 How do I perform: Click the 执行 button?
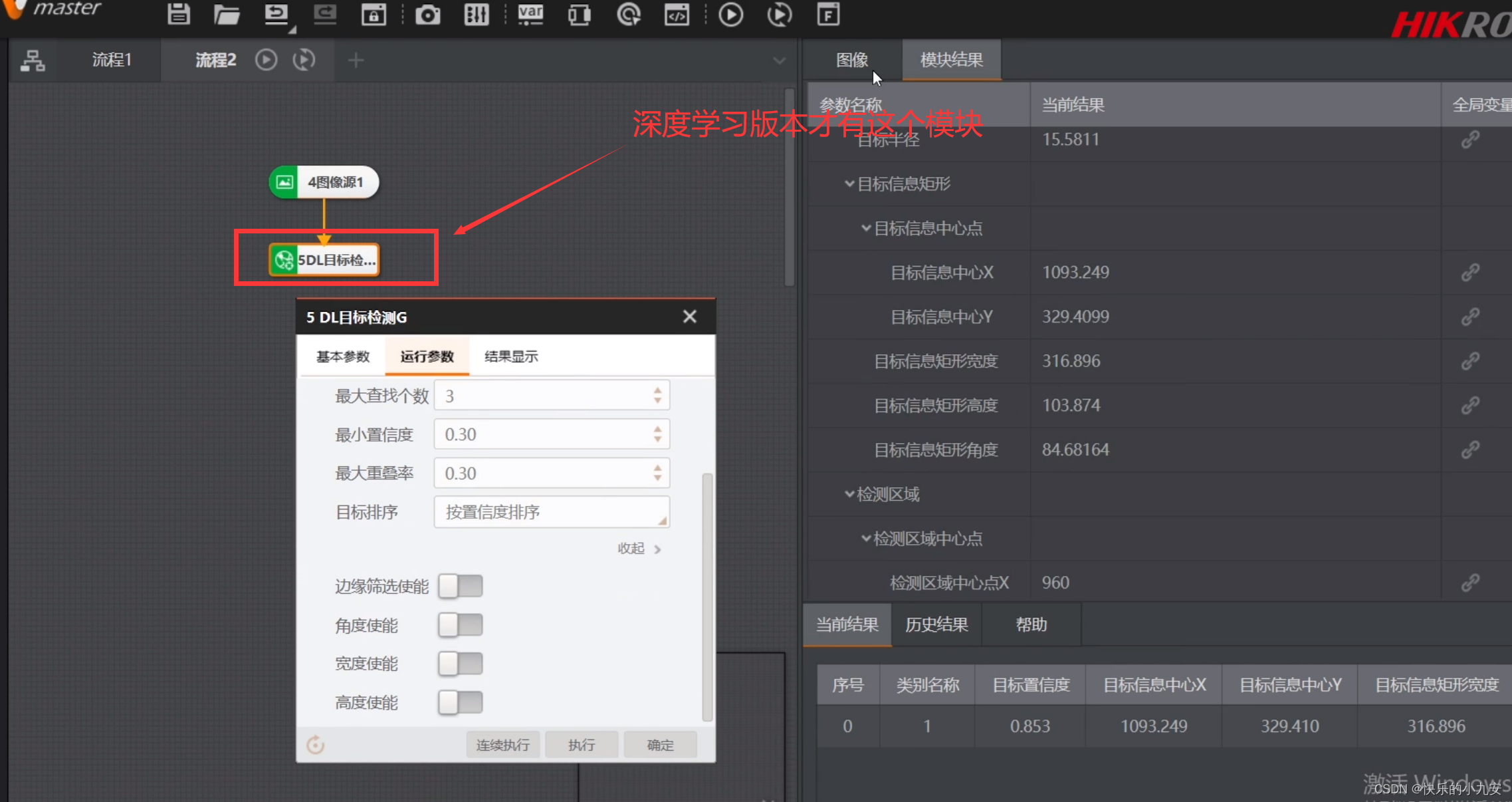point(581,744)
